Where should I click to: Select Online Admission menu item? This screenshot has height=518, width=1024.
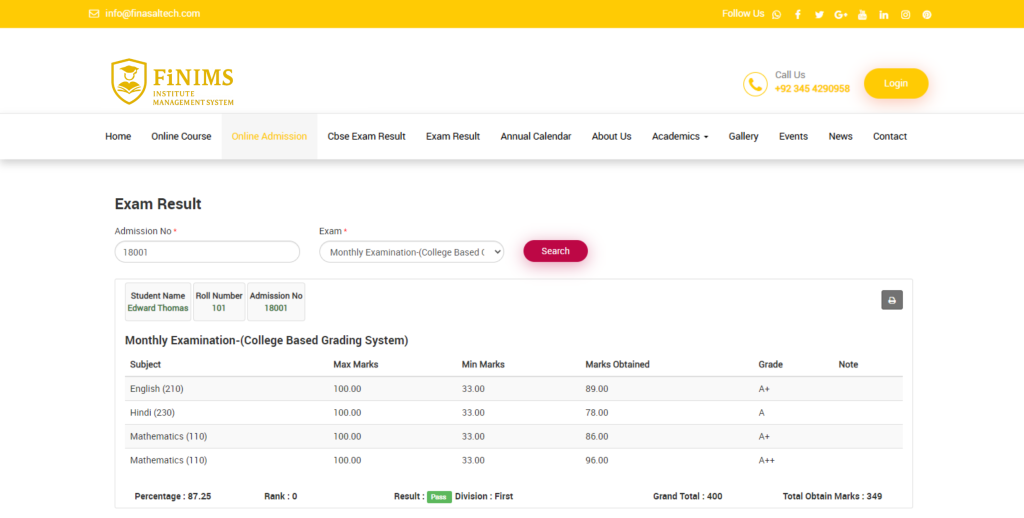269,137
